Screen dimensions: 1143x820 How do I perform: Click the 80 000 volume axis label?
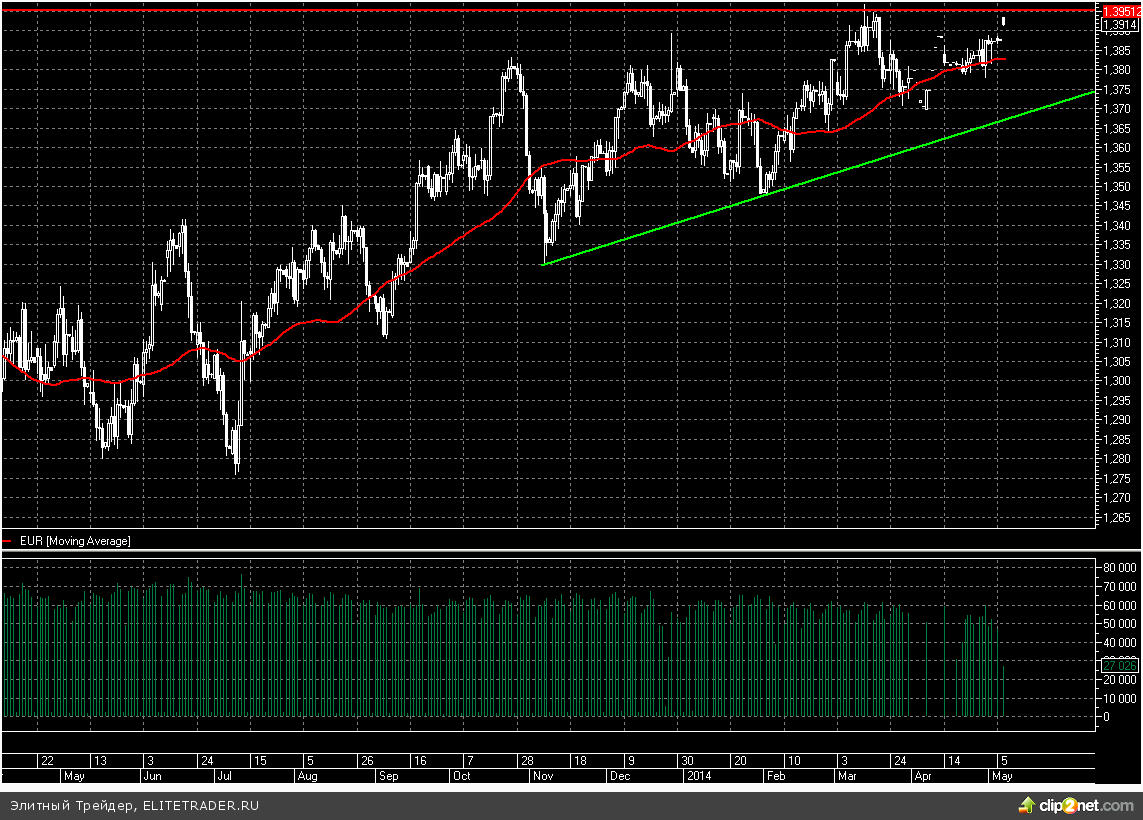click(x=1119, y=567)
